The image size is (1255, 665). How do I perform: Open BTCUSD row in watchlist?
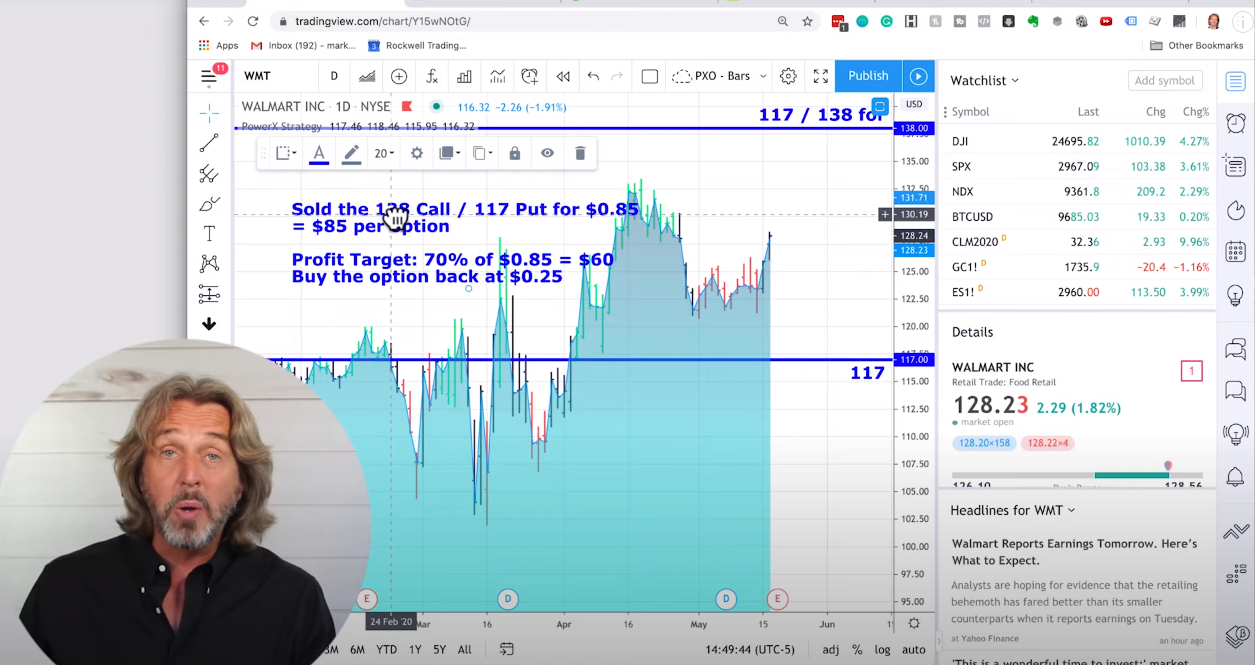[1077, 216]
